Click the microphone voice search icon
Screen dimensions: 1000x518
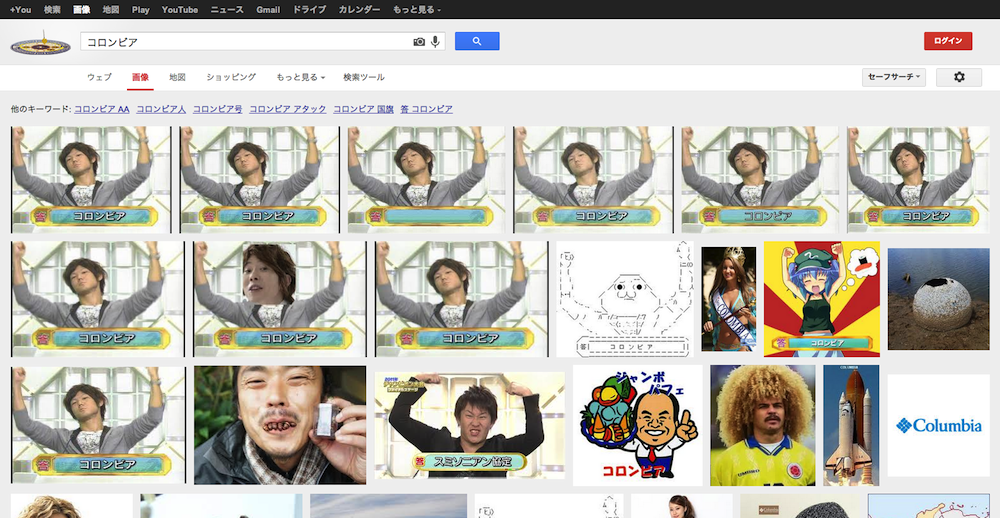click(x=435, y=42)
